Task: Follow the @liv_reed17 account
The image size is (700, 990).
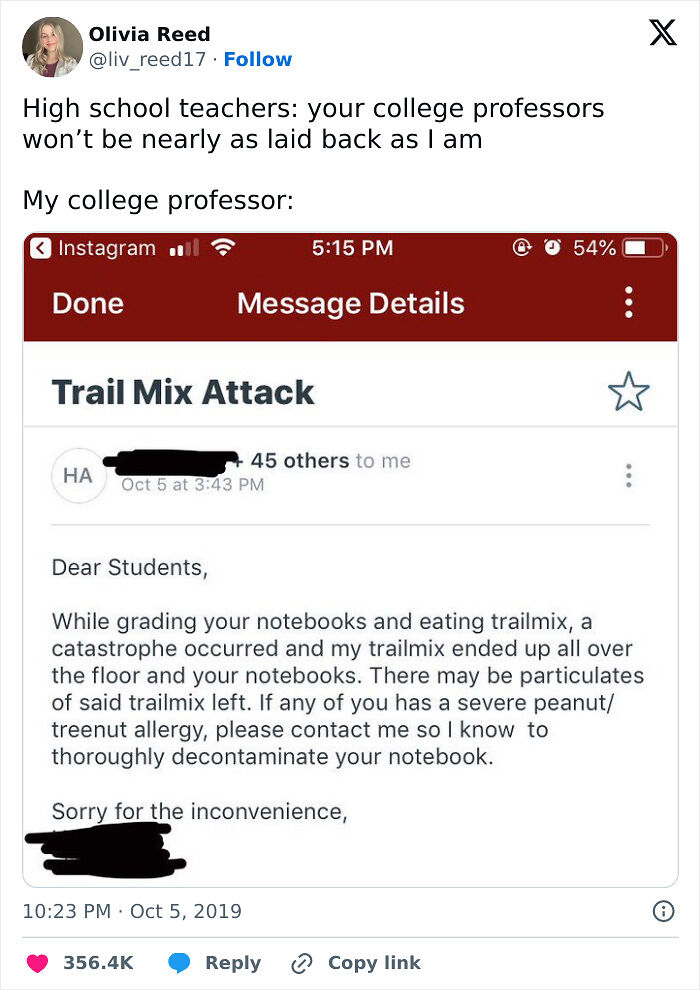Action: click(258, 60)
